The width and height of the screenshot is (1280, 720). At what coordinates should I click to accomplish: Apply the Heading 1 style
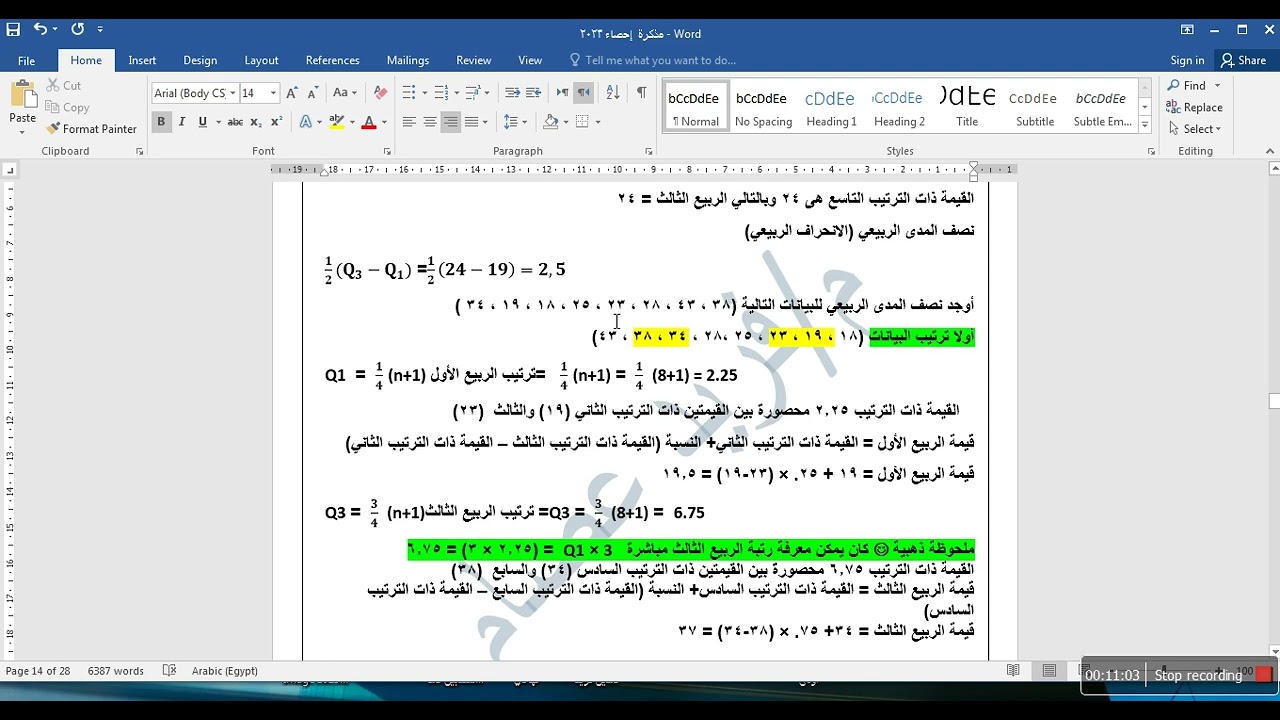pyautogui.click(x=832, y=107)
